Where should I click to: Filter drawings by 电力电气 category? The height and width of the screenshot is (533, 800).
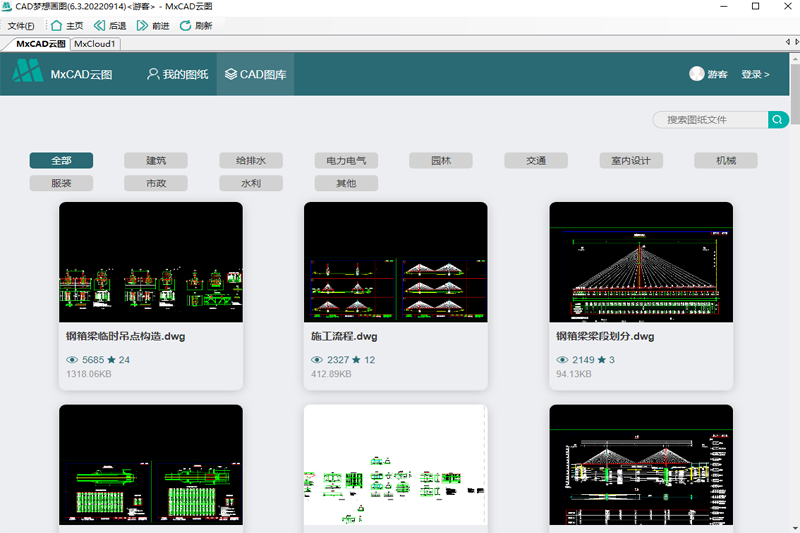coord(346,160)
